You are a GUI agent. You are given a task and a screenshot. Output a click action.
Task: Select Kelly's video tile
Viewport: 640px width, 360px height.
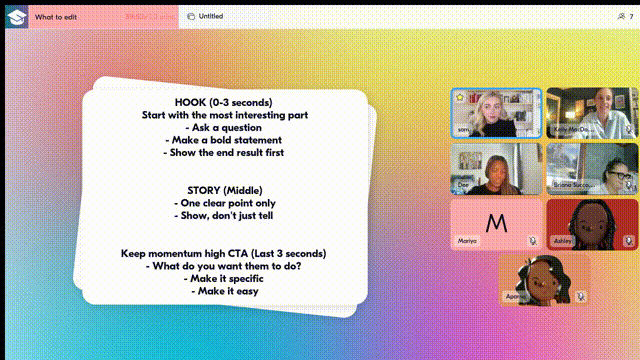click(x=592, y=113)
